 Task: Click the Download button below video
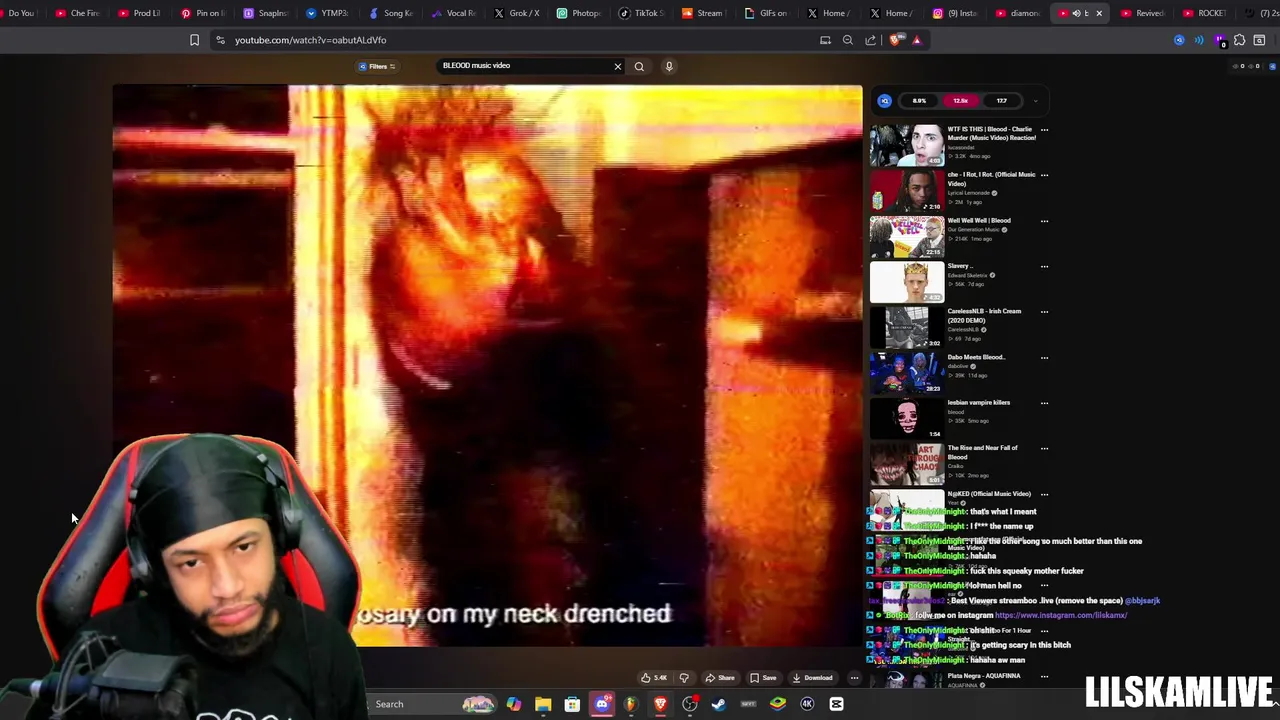[812, 678]
